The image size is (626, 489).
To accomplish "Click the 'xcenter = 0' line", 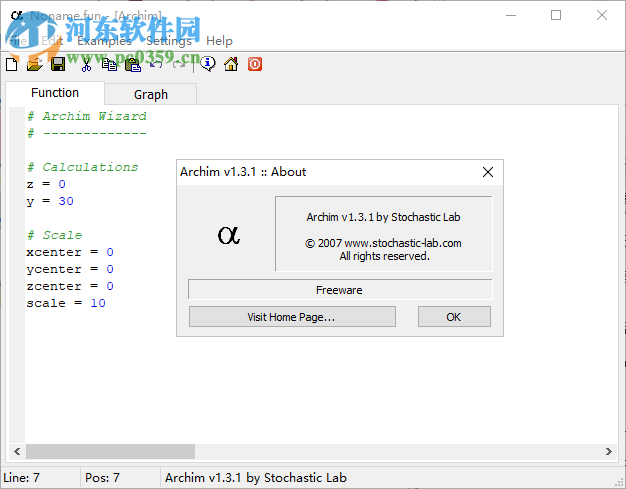I will pyautogui.click(x=70, y=252).
